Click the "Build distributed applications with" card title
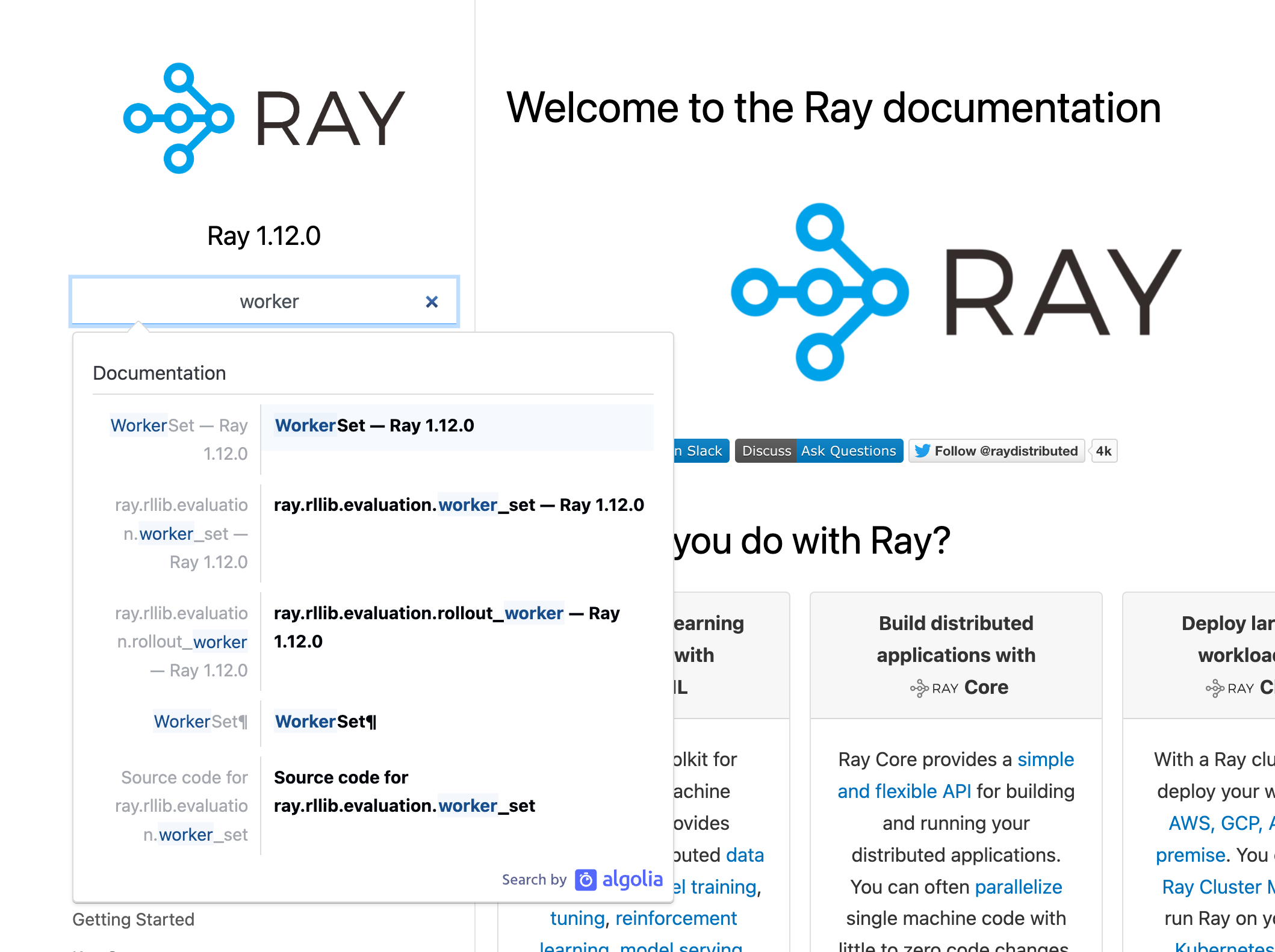Viewport: 1275px width, 952px height. (x=956, y=639)
